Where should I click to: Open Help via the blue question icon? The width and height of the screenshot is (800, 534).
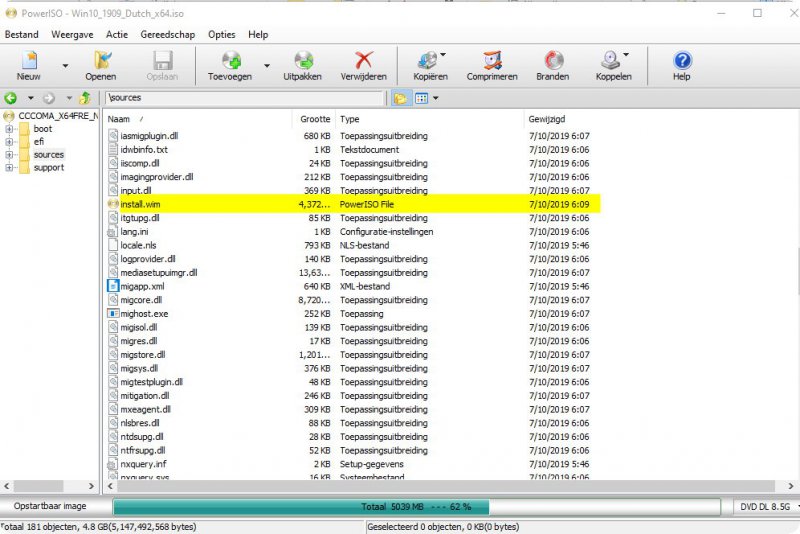tap(682, 62)
